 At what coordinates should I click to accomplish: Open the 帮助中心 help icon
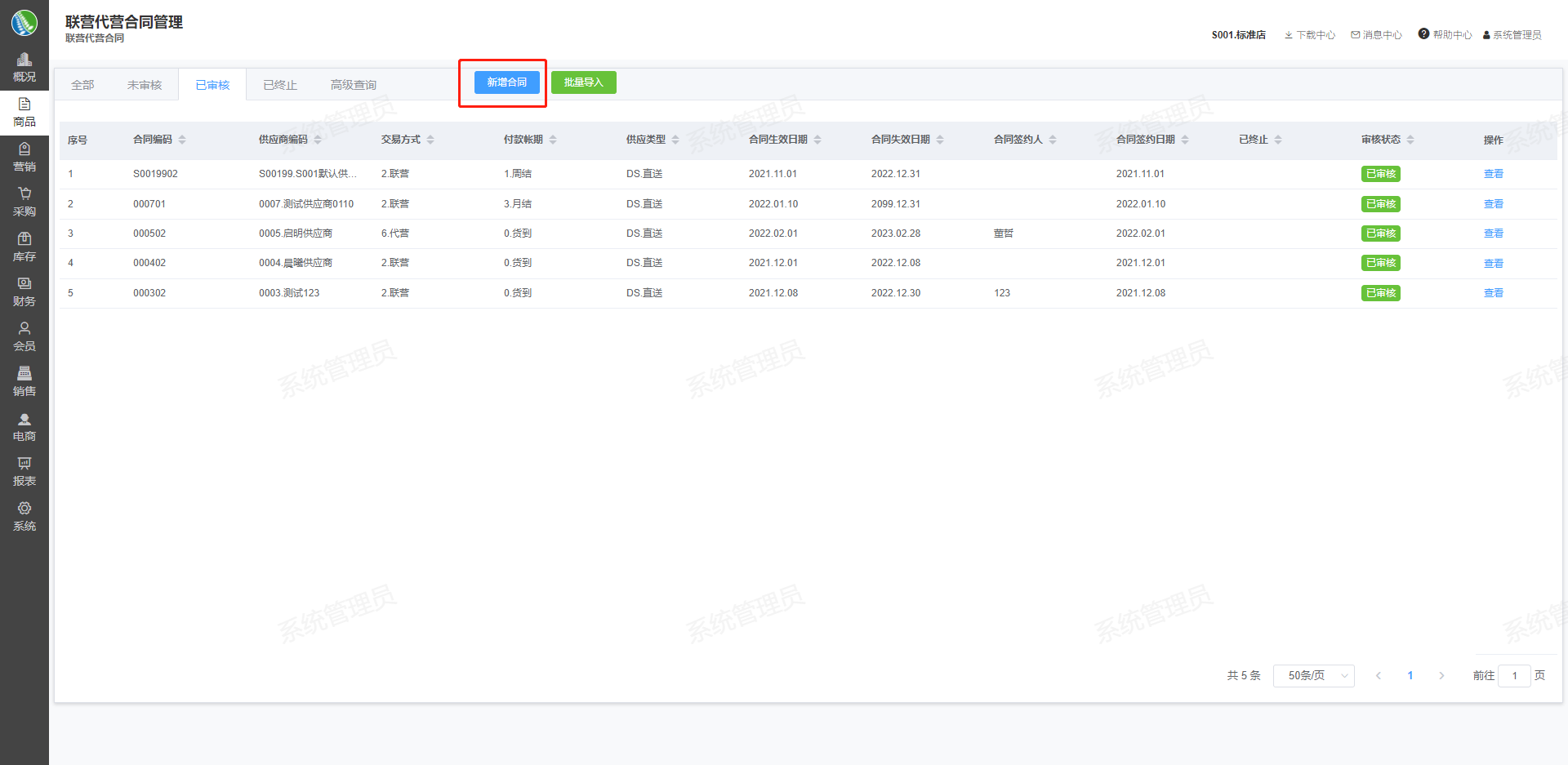click(1423, 34)
